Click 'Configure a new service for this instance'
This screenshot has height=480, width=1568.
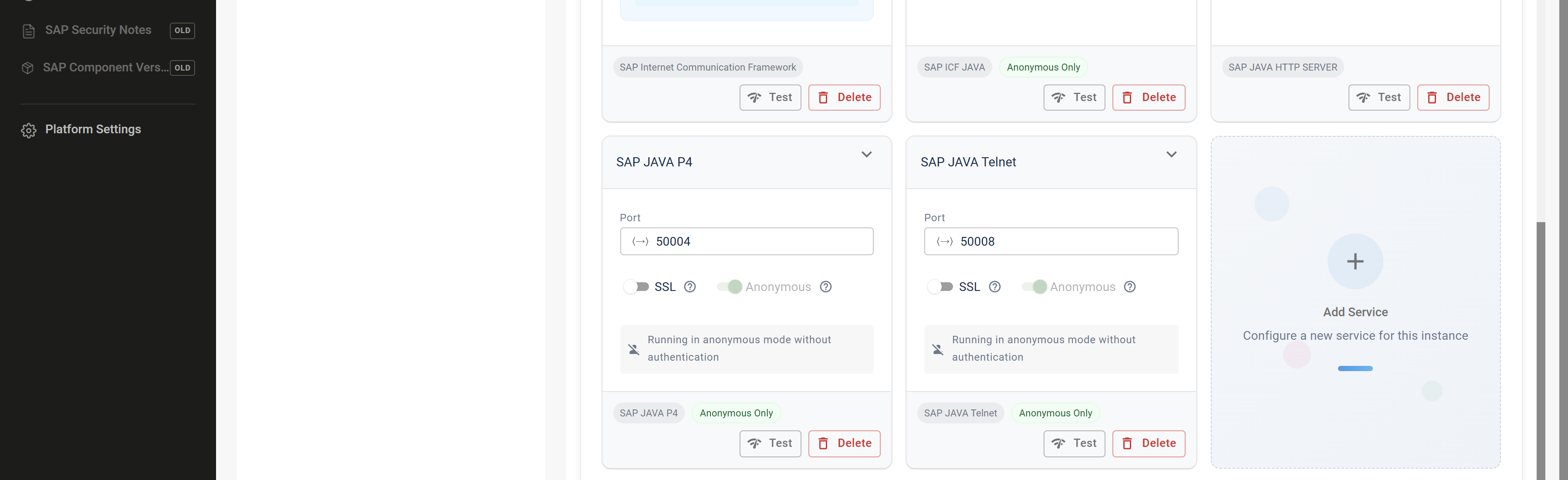pyautogui.click(x=1355, y=336)
